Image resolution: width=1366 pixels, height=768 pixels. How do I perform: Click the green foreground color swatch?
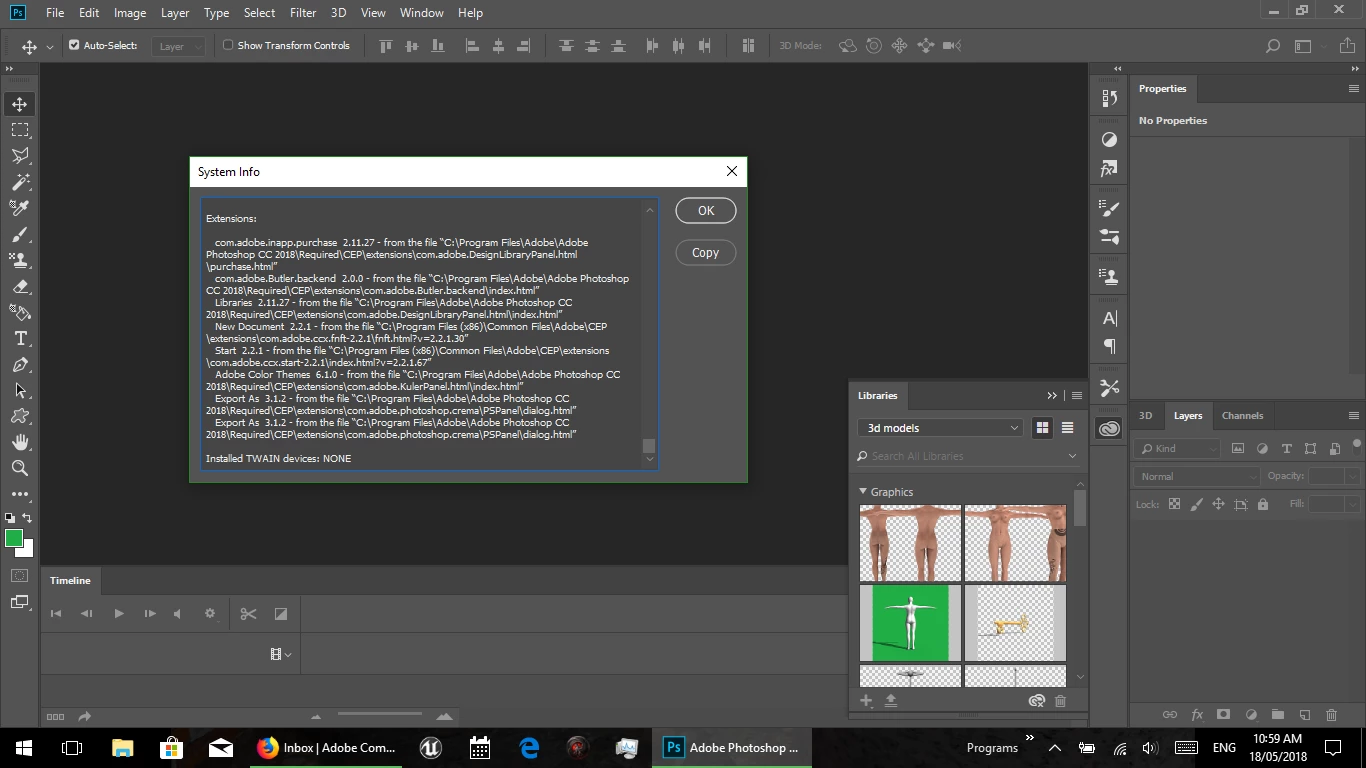(x=13, y=538)
